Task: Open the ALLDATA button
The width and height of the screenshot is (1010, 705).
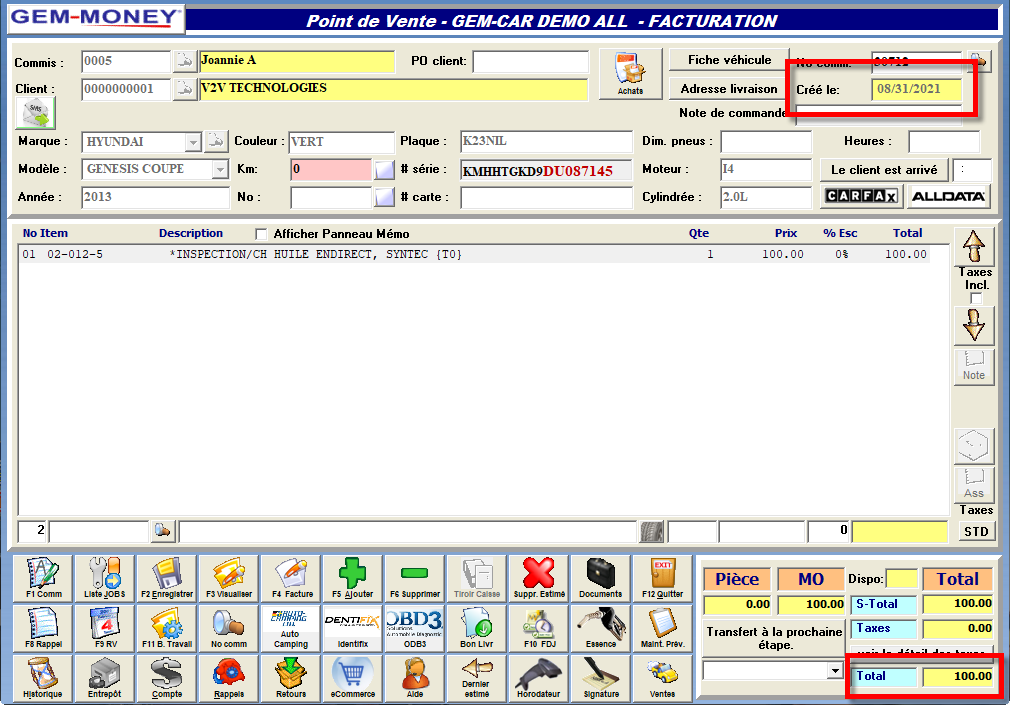Action: tap(949, 196)
